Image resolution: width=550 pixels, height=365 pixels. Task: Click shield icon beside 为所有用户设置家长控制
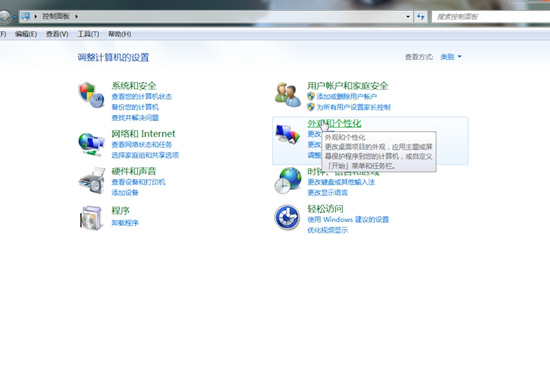311,107
